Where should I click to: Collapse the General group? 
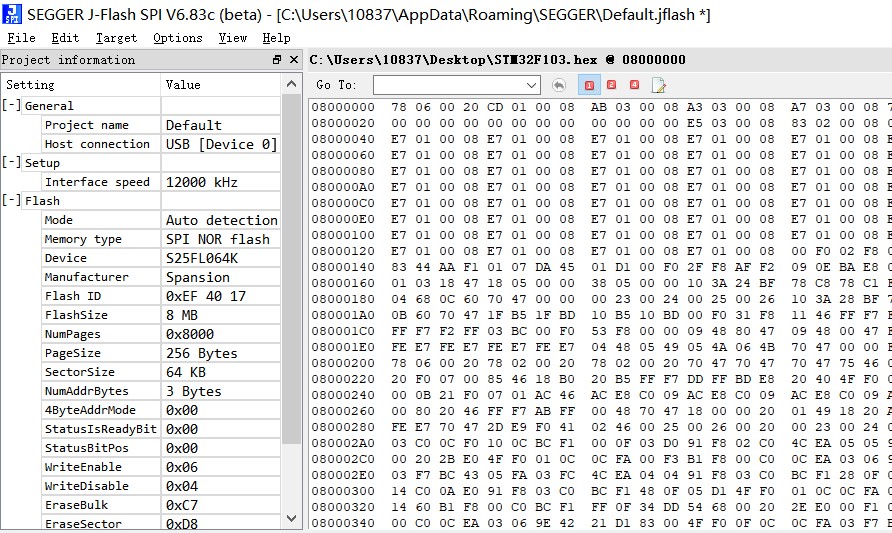click(x=11, y=105)
